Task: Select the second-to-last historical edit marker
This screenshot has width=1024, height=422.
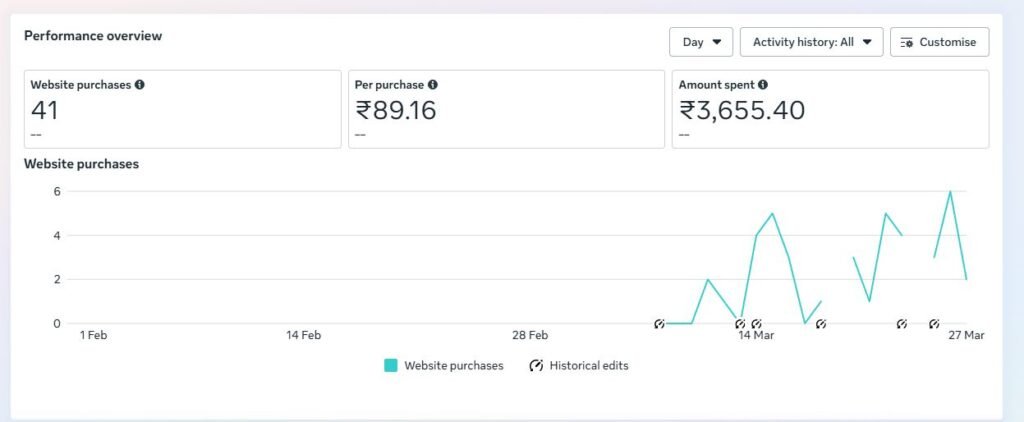Action: tap(902, 324)
